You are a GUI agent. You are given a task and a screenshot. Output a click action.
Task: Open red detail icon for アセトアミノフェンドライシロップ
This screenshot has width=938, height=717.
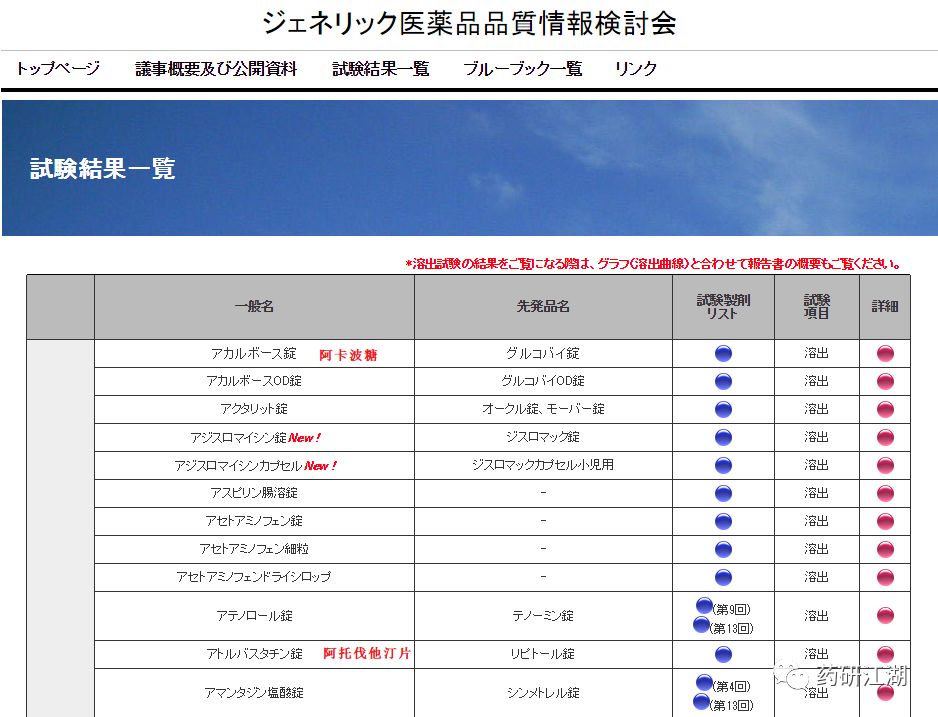(885, 577)
